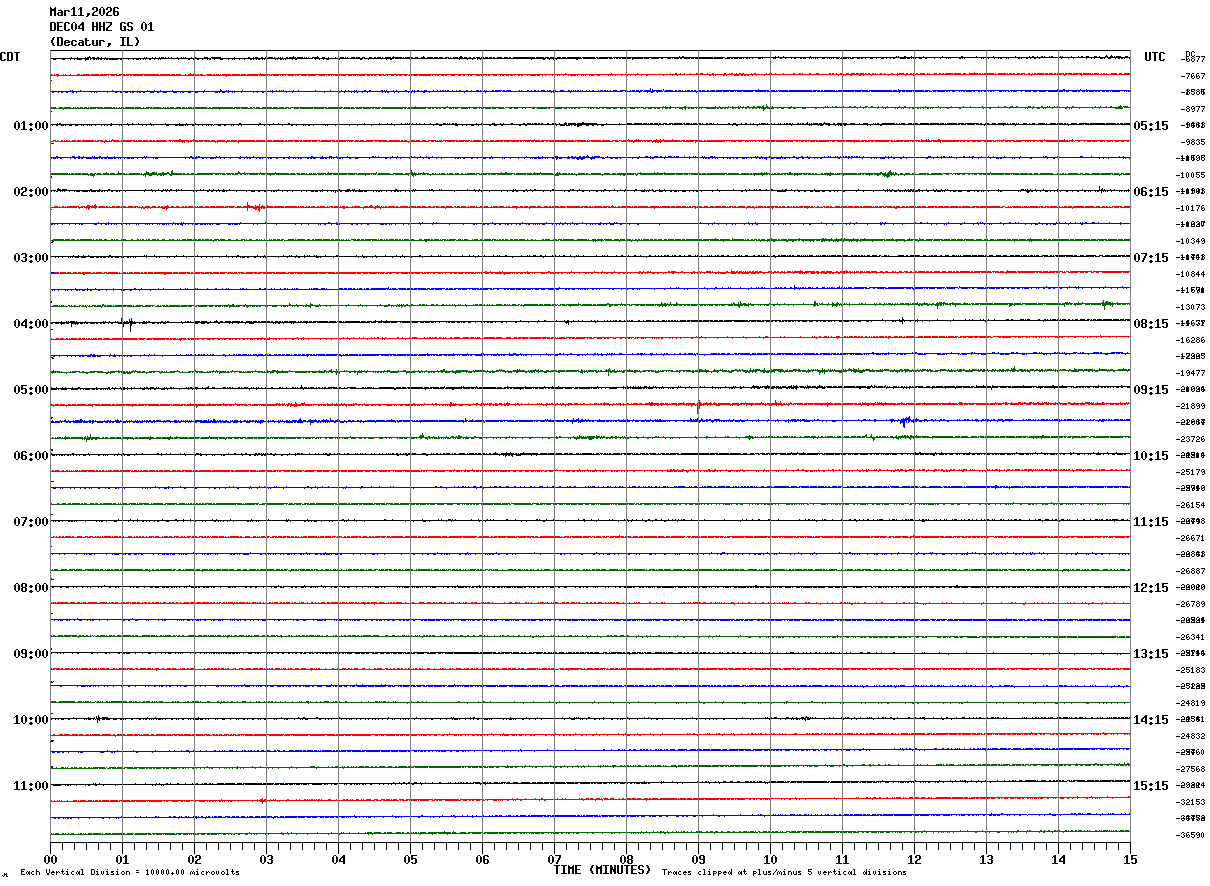The height and width of the screenshot is (886, 1210).
Task: Click the vertical division microvolts note
Action: (130, 873)
